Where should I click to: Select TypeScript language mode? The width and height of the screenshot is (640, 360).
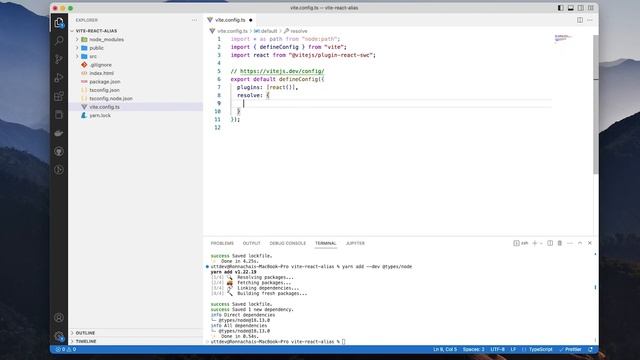coord(540,349)
